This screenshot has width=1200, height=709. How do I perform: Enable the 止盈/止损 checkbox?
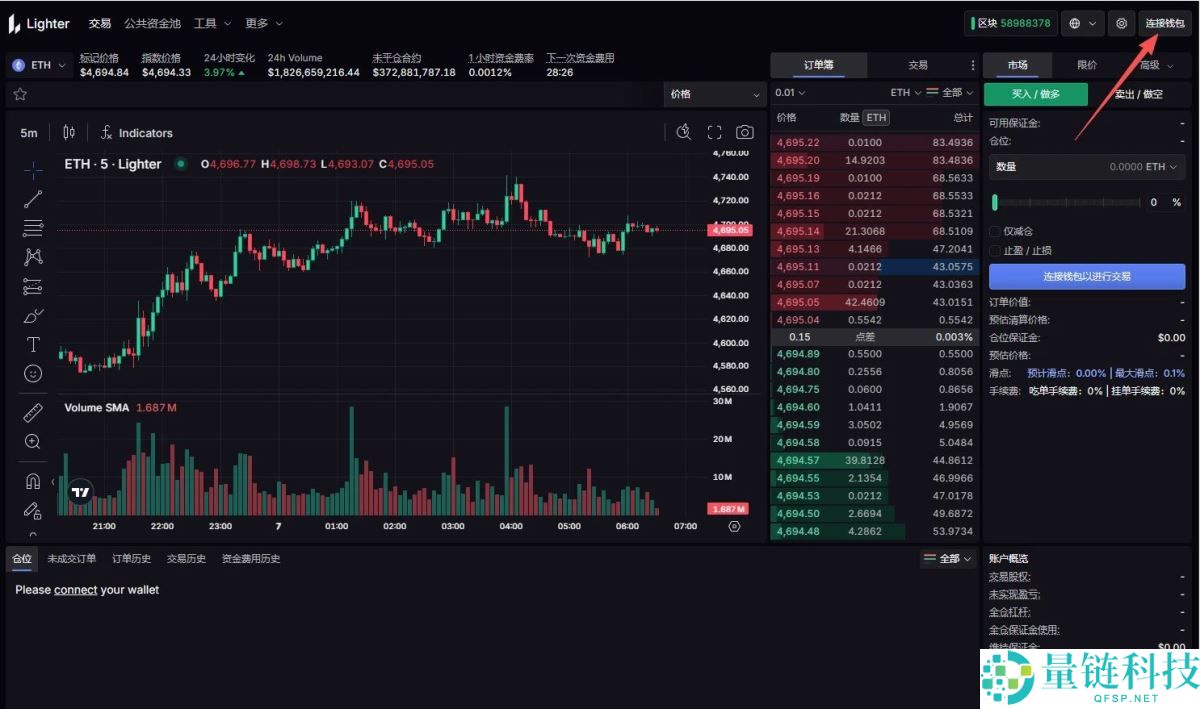point(996,250)
